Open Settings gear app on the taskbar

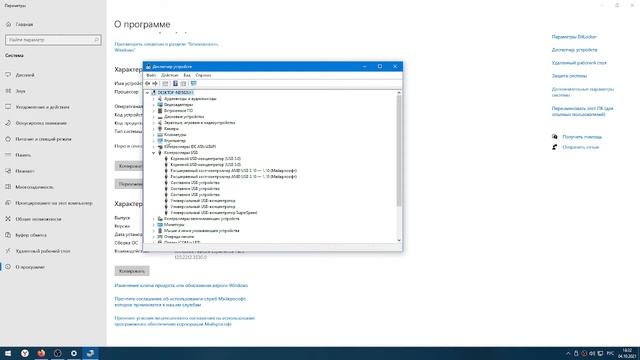(74, 353)
